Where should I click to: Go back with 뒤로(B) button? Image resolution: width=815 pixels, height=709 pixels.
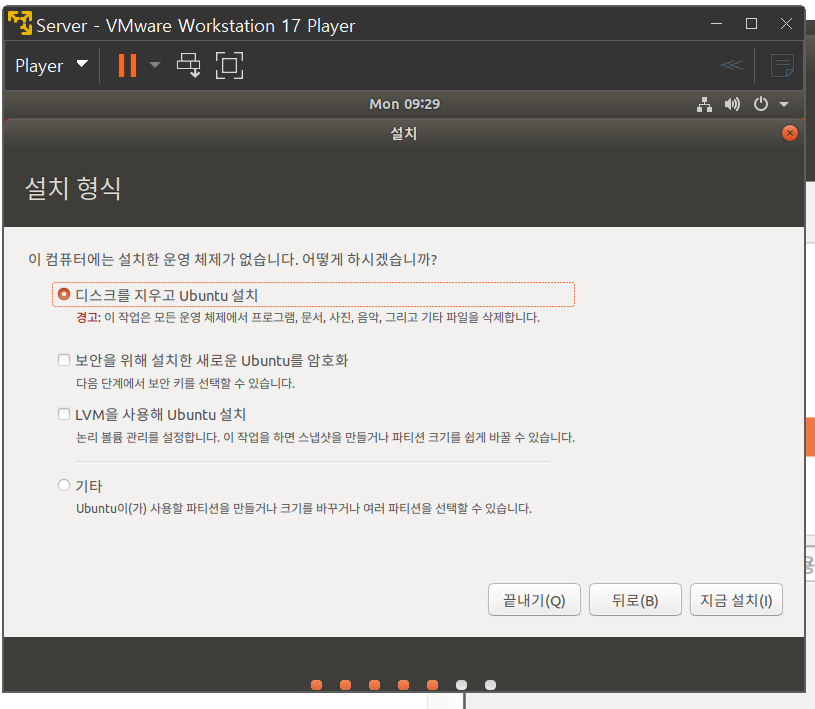tap(635, 600)
